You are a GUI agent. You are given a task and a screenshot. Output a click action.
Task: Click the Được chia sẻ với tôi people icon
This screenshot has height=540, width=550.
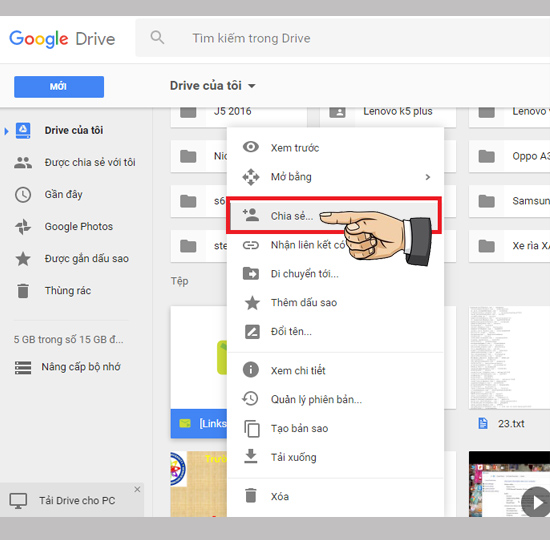pos(23,162)
